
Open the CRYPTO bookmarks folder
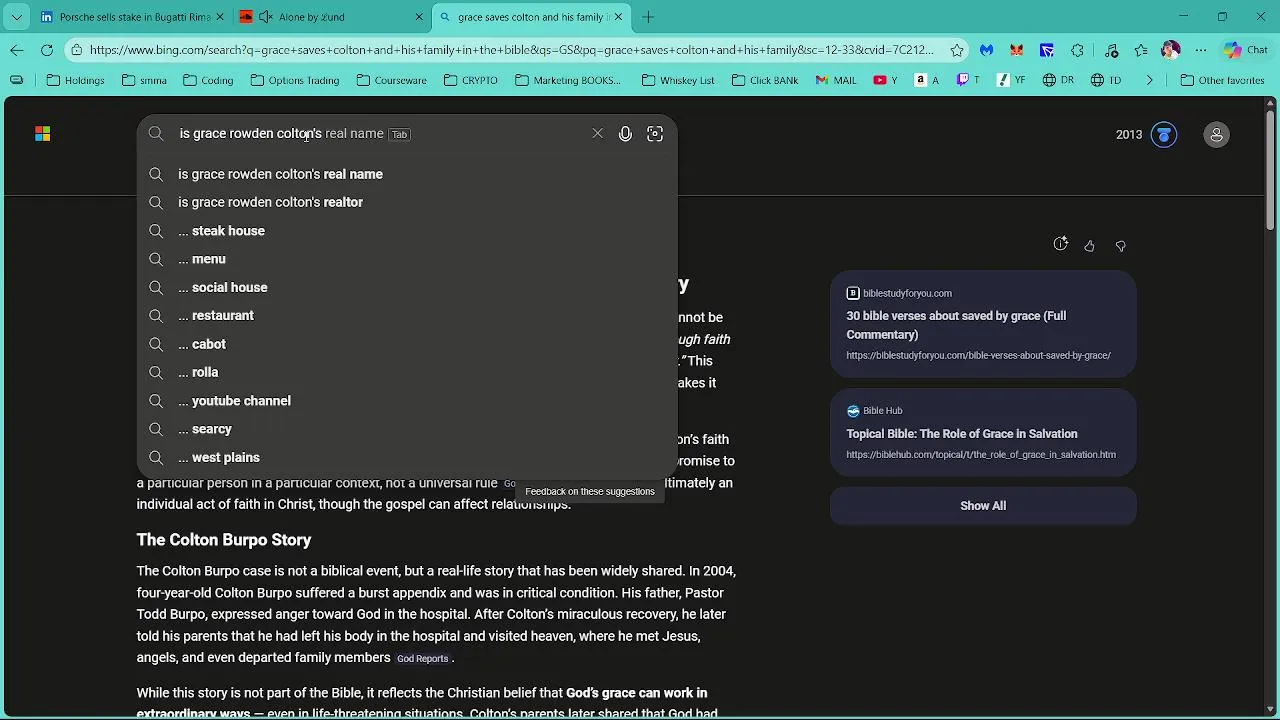click(x=470, y=80)
